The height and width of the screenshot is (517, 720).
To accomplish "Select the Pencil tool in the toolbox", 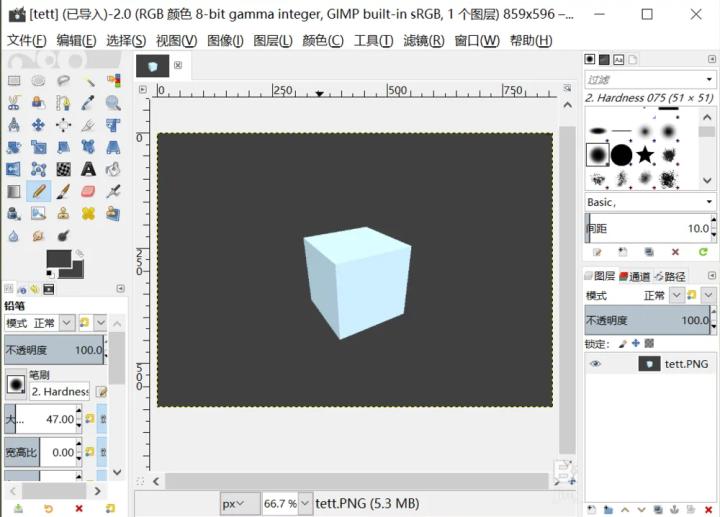I will [38, 191].
